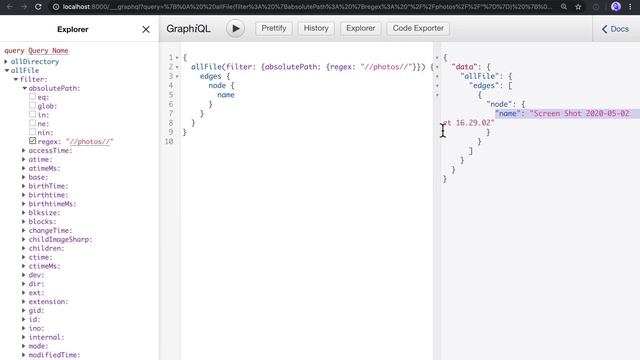The height and width of the screenshot is (360, 640).
Task: Focus the browser address bar URL
Action: 307,7
